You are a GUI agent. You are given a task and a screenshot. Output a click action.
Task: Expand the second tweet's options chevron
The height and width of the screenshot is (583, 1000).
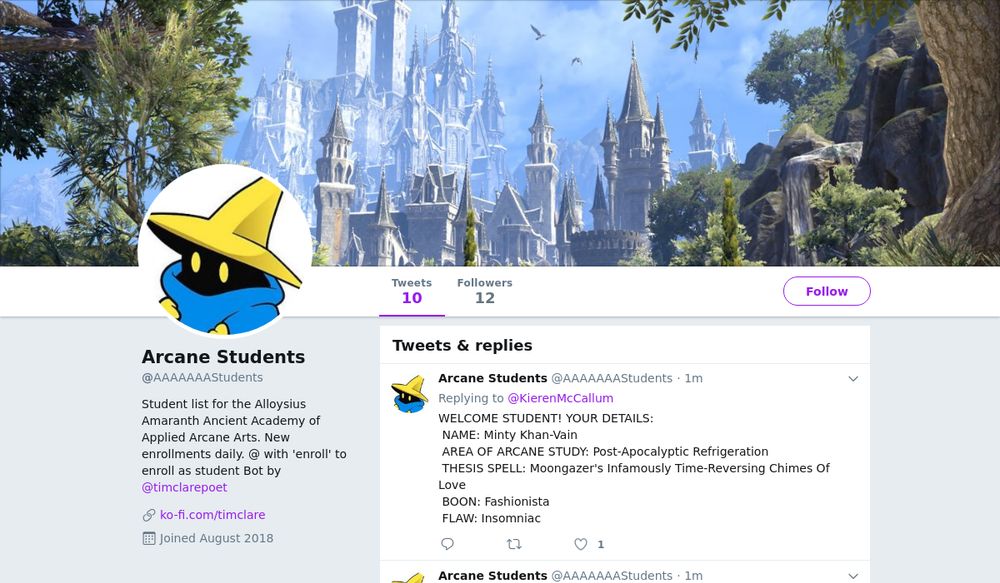[853, 576]
